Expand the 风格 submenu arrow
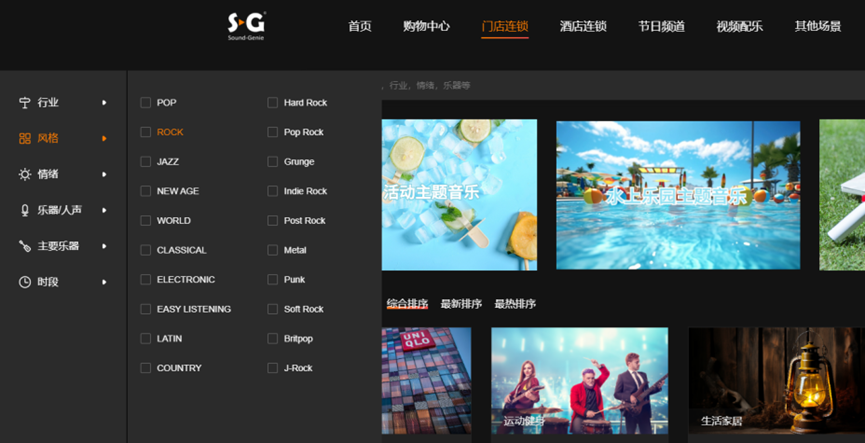 [x=104, y=138]
